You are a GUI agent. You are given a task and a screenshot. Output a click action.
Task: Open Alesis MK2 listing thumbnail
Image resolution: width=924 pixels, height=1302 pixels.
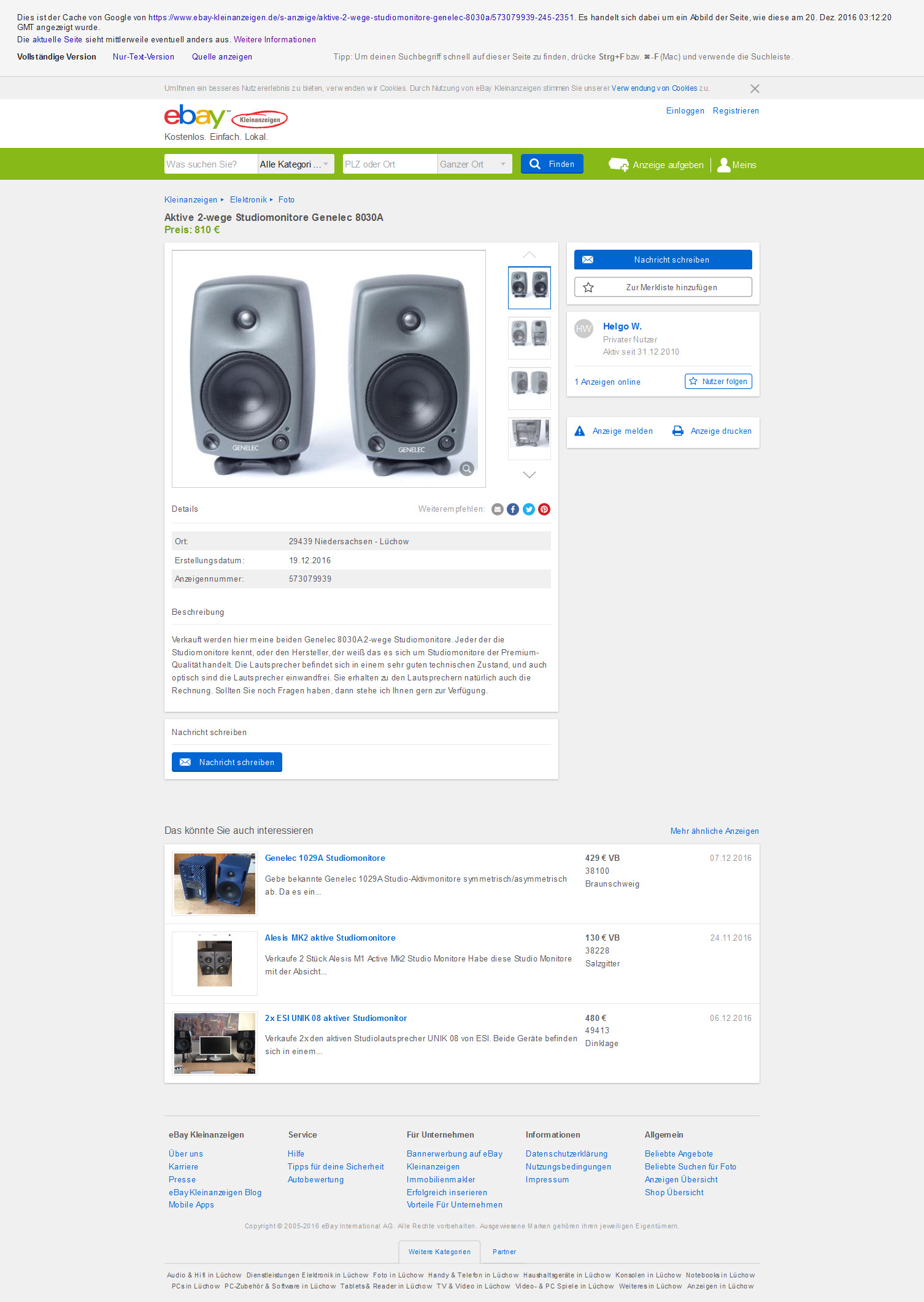(x=215, y=964)
